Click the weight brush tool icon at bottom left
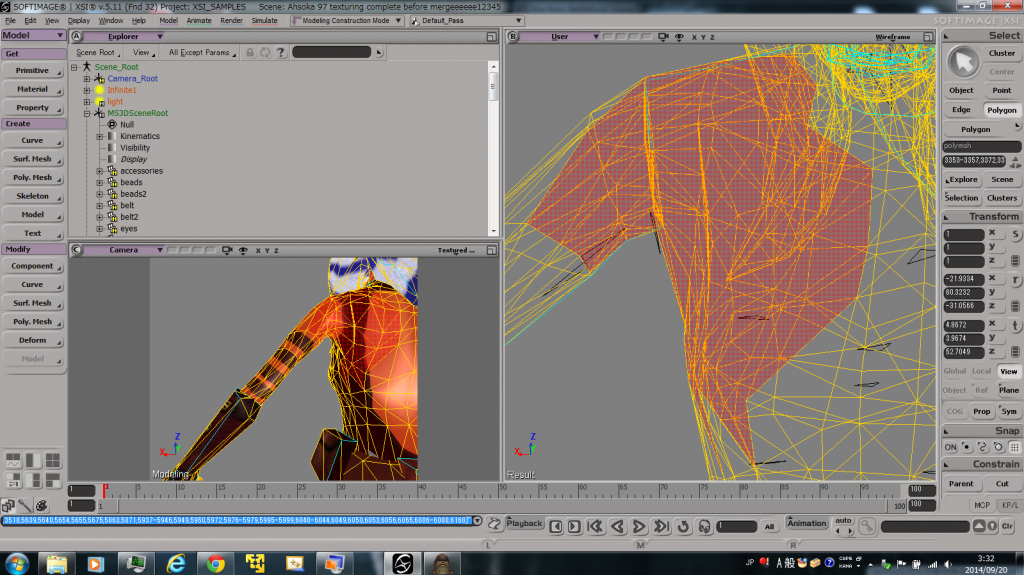 (x=24, y=505)
